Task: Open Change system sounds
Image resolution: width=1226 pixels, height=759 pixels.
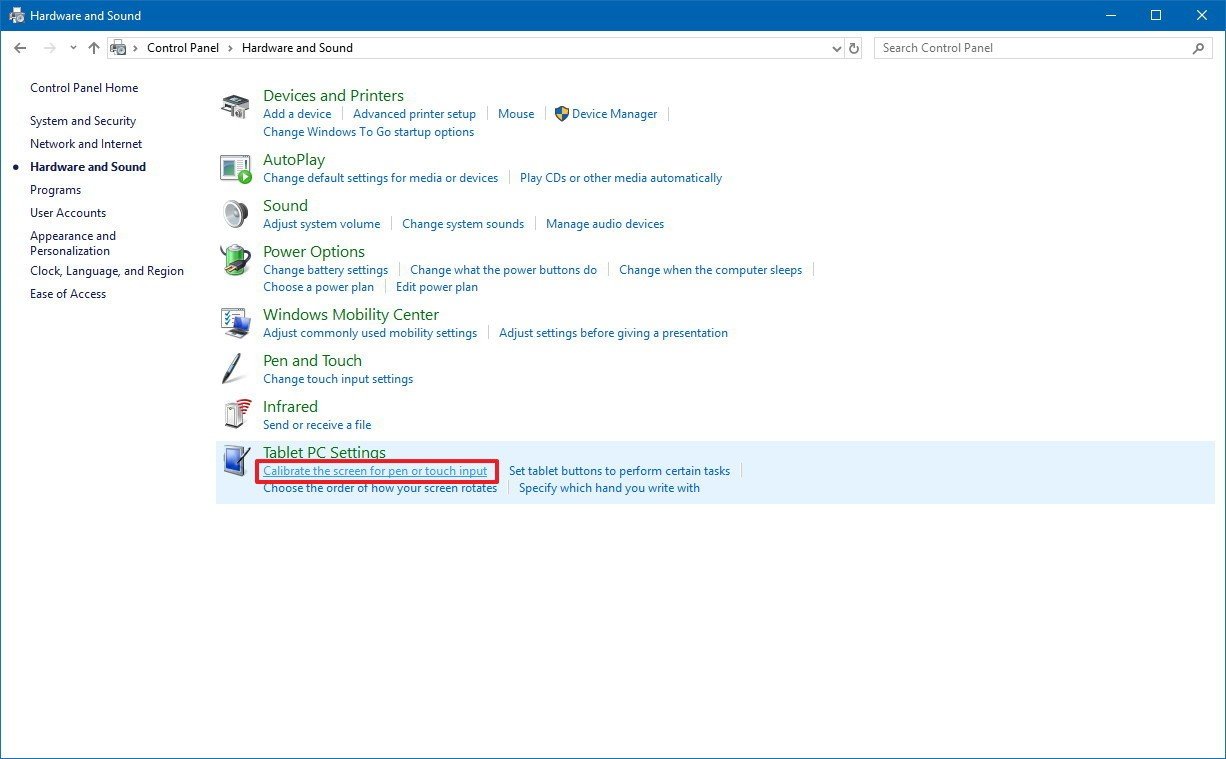Action: [x=463, y=224]
